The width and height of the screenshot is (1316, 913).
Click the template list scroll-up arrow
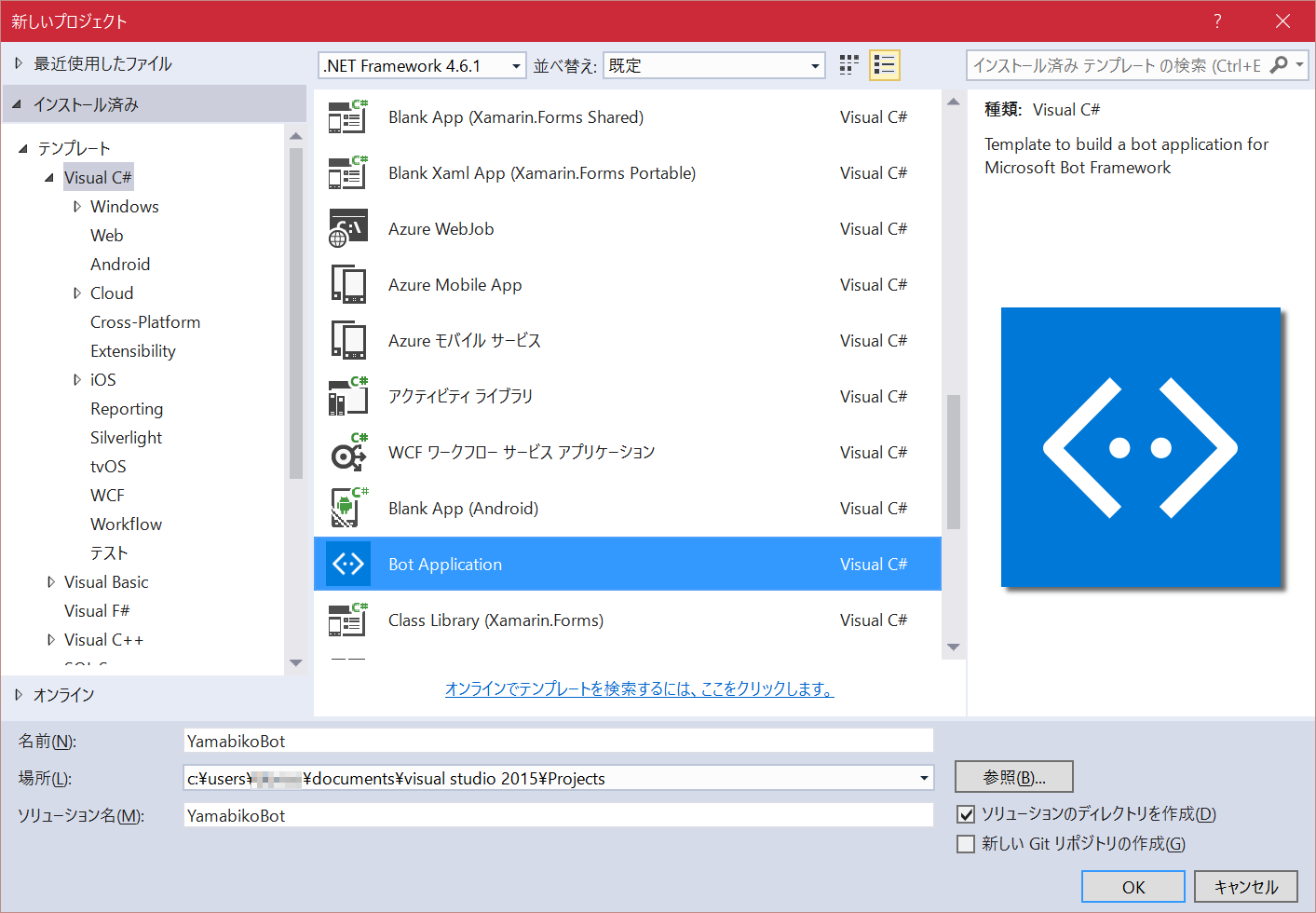[953, 102]
